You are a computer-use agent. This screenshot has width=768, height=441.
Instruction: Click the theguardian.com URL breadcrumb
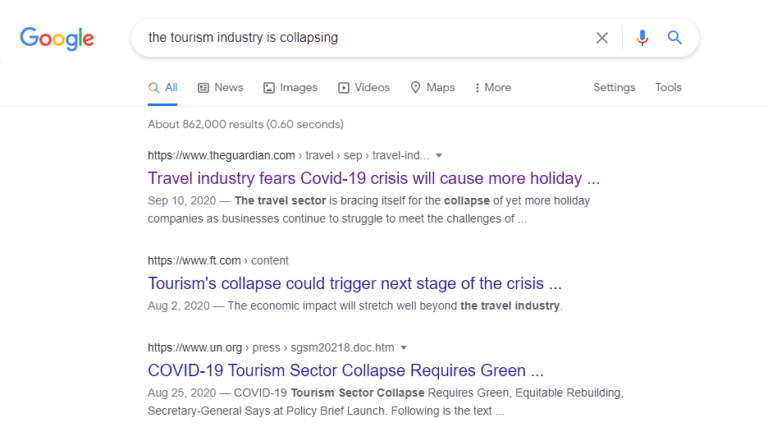(x=221, y=156)
